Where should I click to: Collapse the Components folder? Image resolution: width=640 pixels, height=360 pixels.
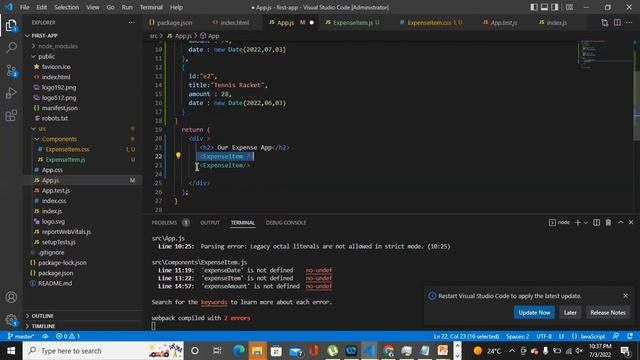(x=37, y=139)
